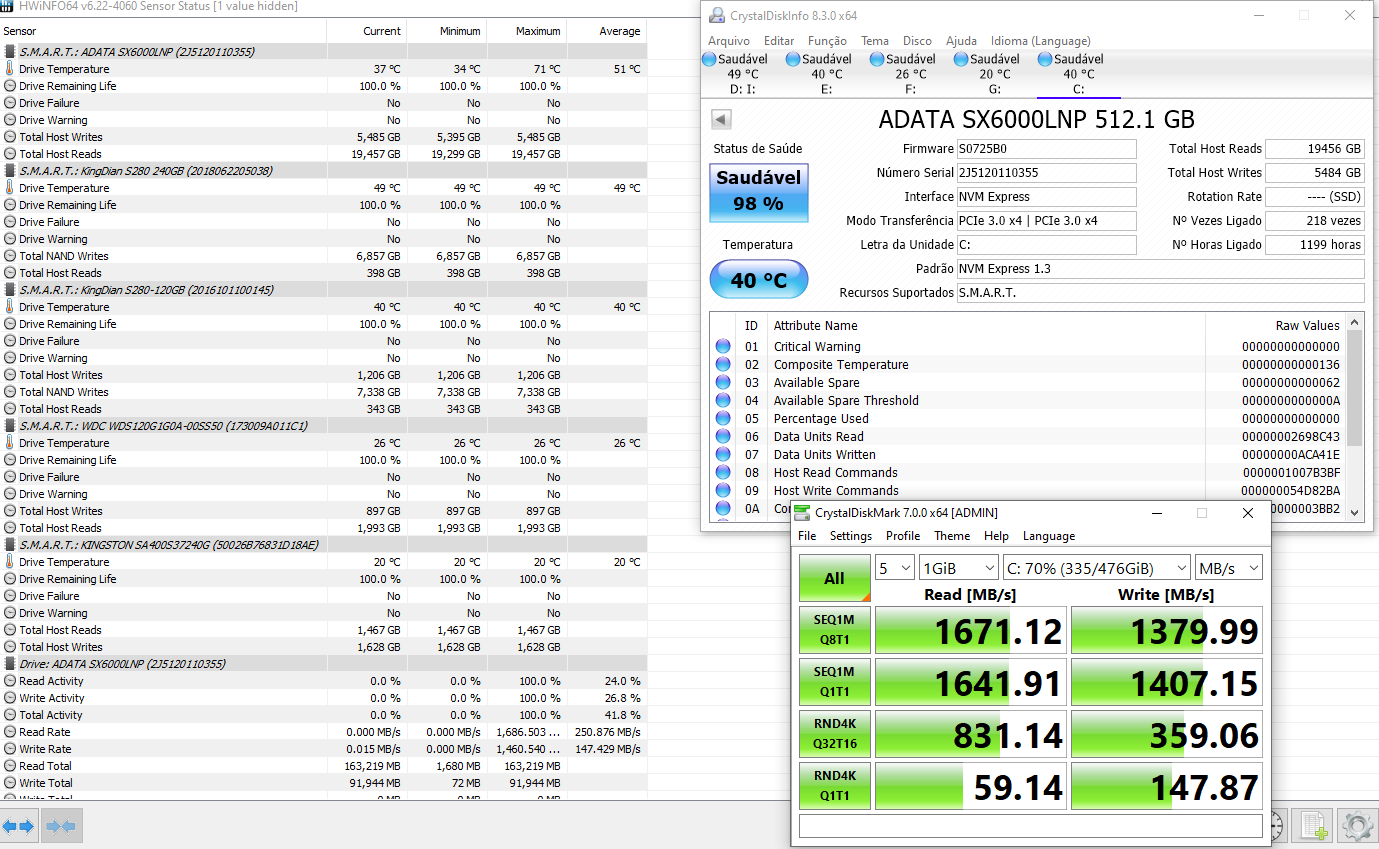Click thermometer icon of the 37 °C temperature row
Image resolution: width=1379 pixels, height=849 pixels.
[x=10, y=69]
